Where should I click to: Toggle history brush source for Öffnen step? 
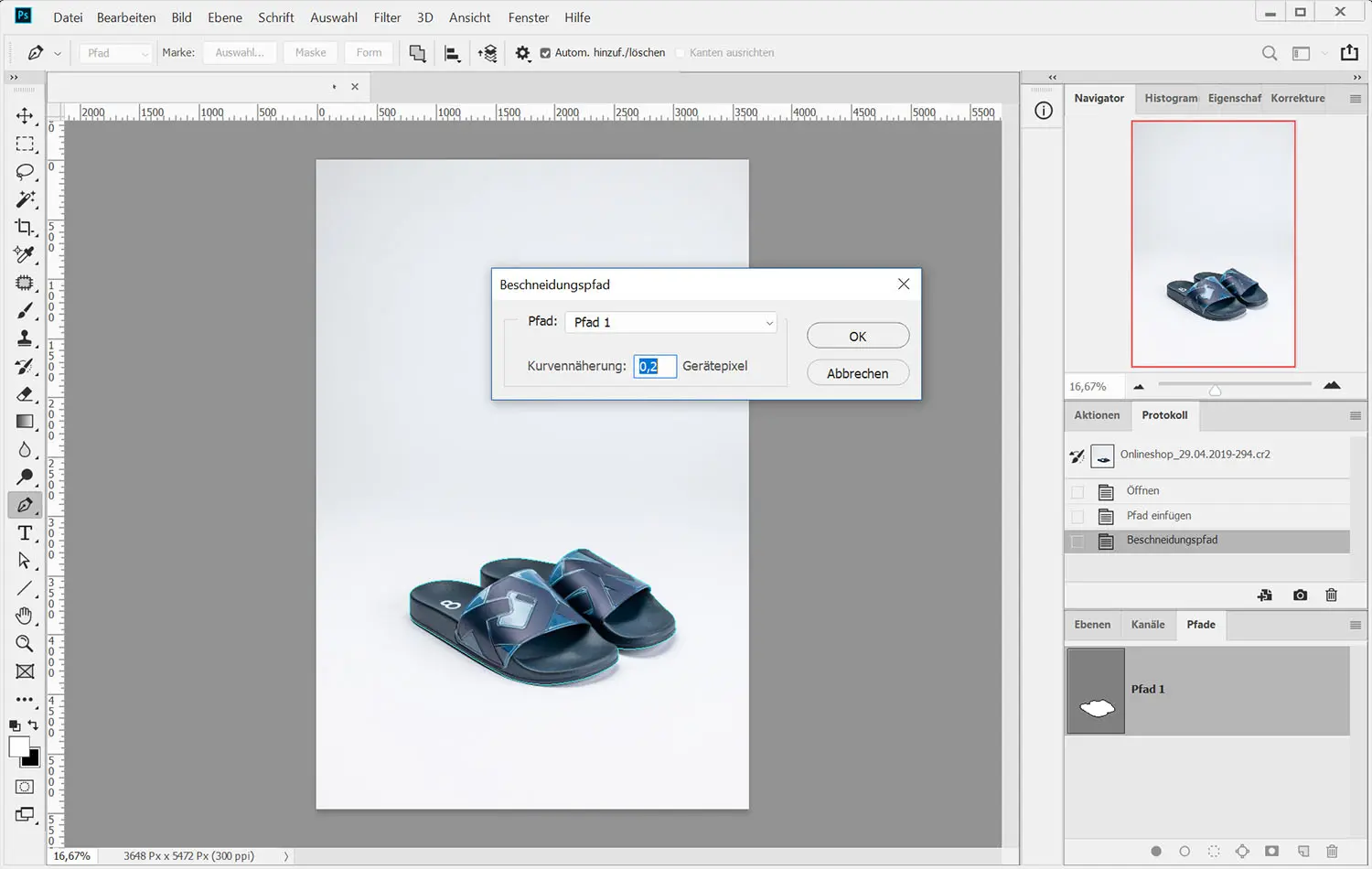coord(1077,491)
